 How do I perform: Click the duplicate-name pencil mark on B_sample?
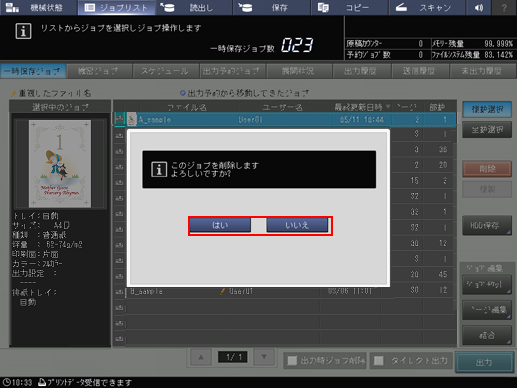coord(222,291)
